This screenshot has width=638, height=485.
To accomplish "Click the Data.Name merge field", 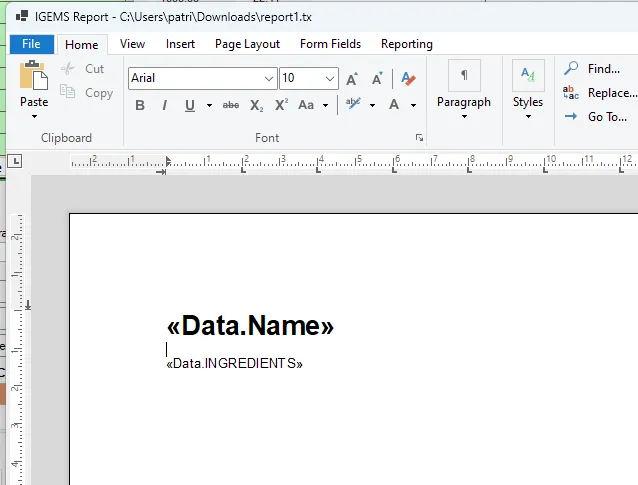I will tap(250, 326).
